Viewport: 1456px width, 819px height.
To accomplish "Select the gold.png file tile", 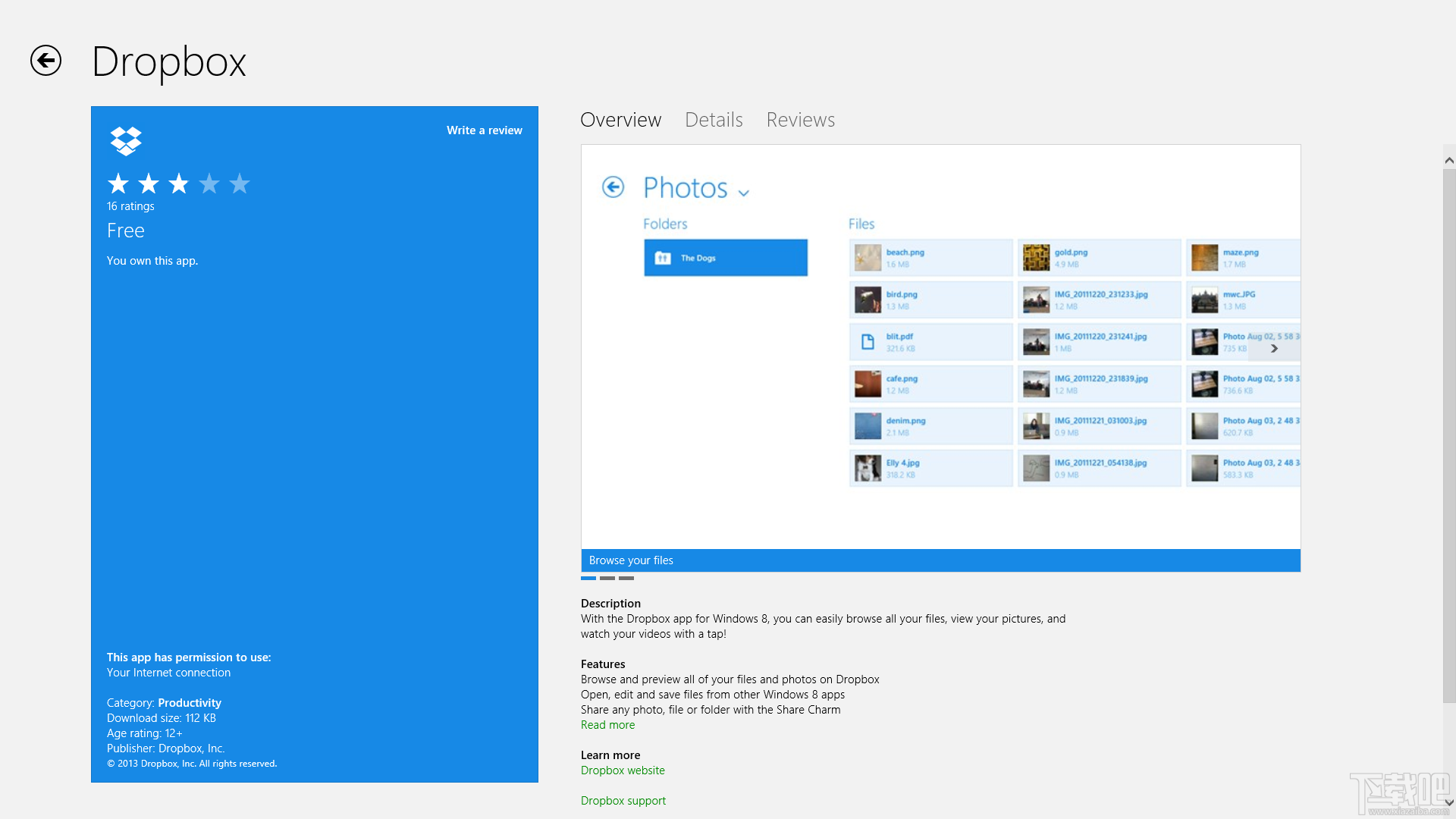I will pos(1099,257).
